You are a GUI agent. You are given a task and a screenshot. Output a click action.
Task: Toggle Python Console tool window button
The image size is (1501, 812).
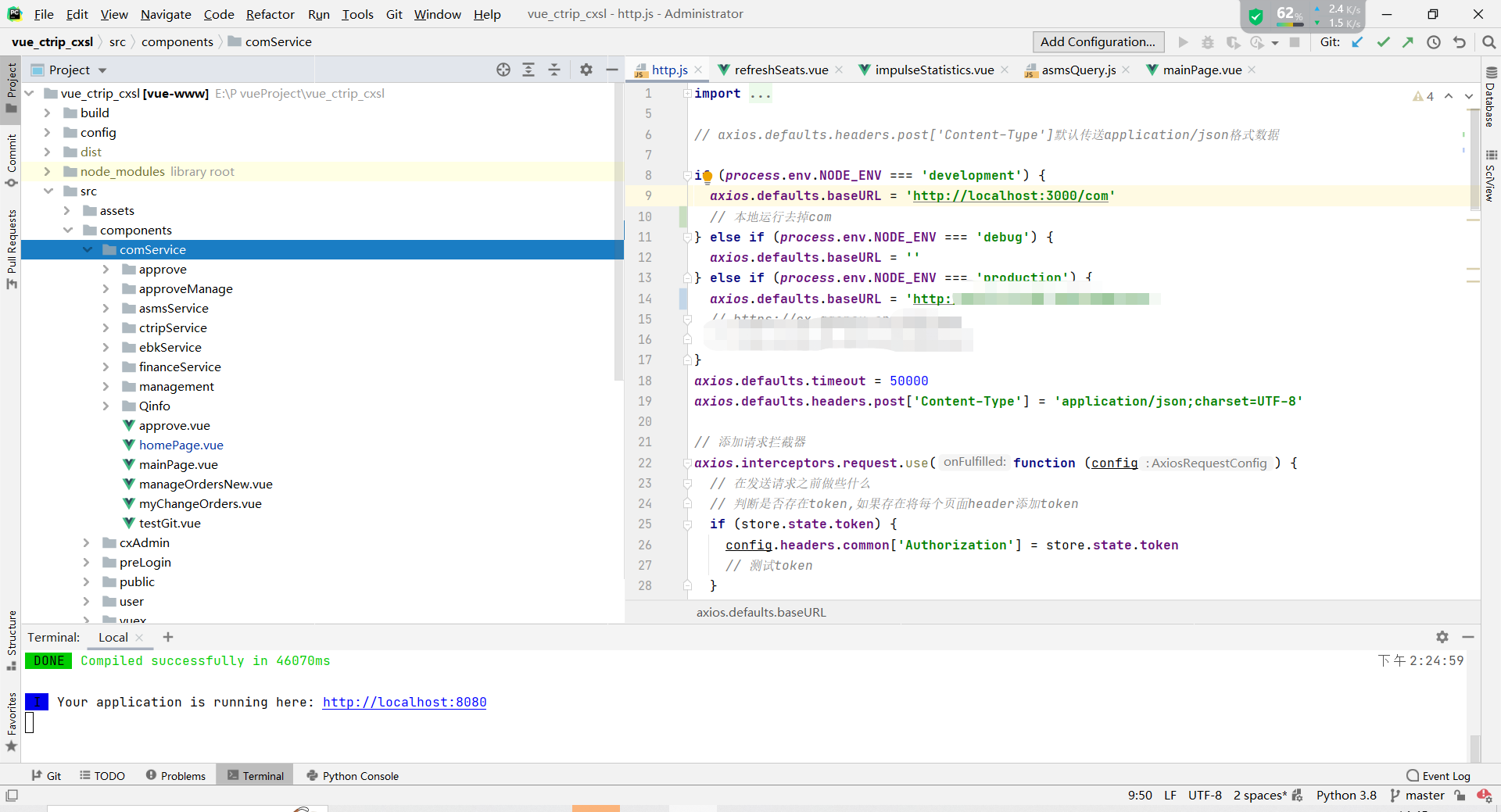(x=353, y=775)
